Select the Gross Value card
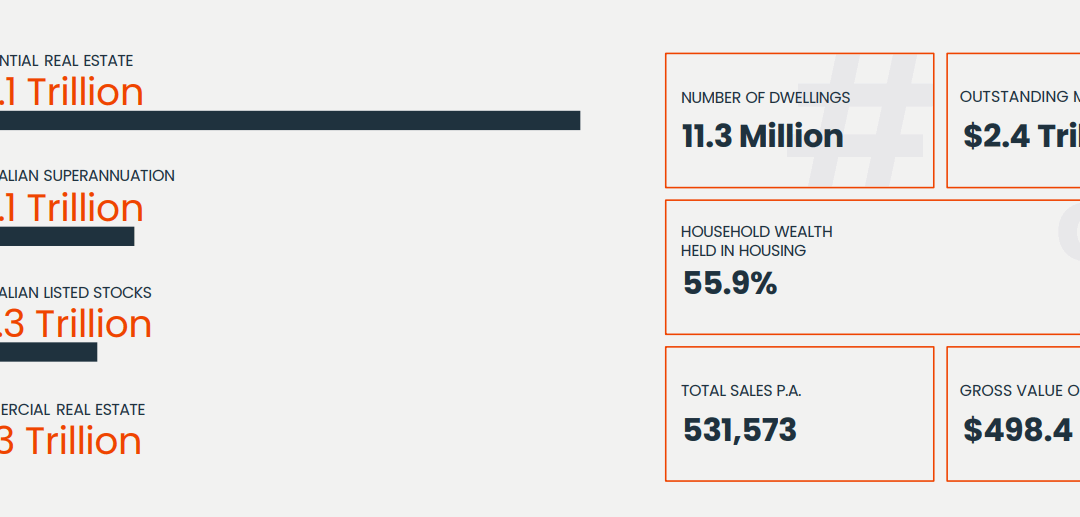Screen dimensions: 1080x517 (x=1013, y=414)
